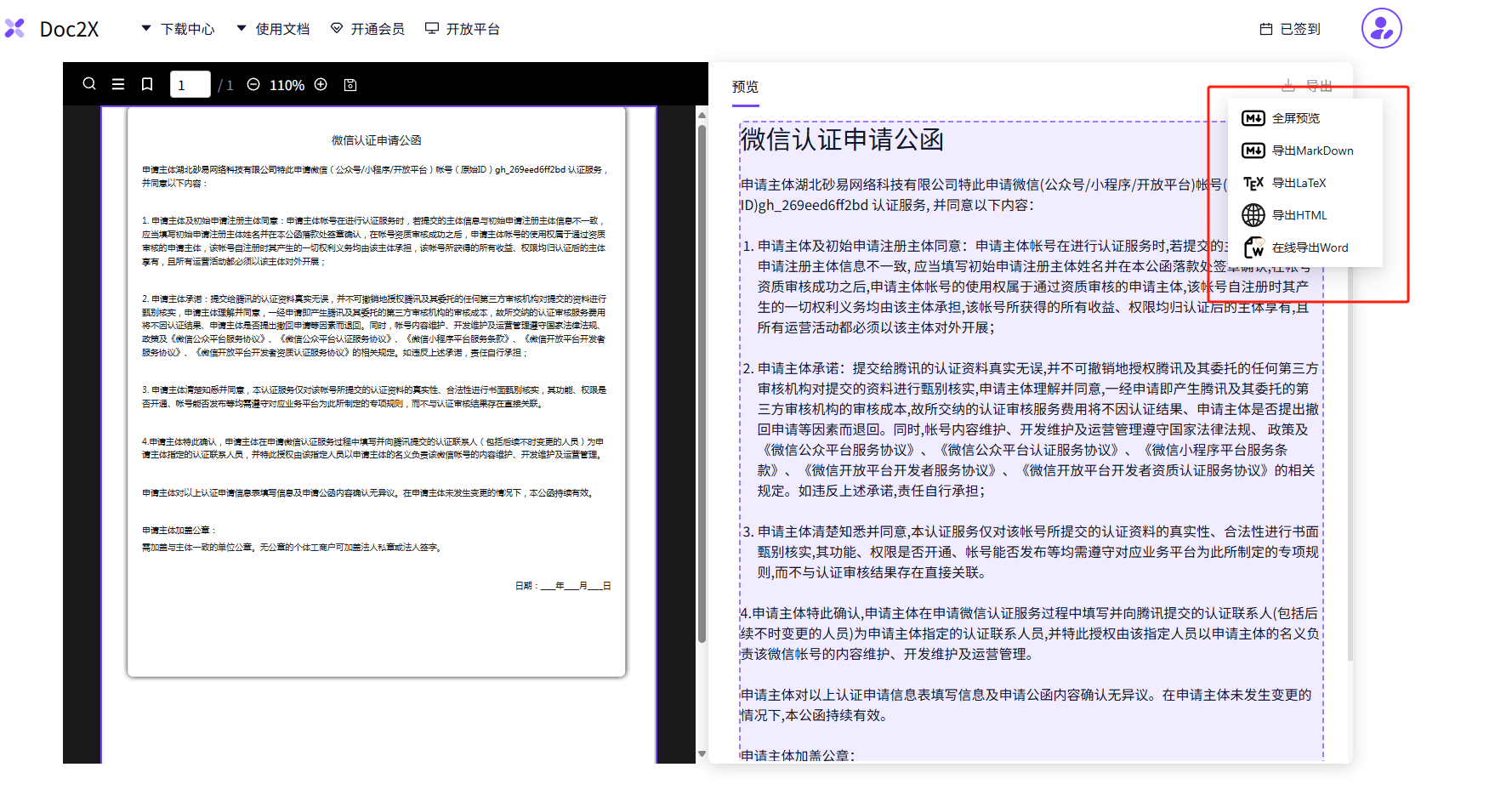
Task: Click the preview heading 微信认证申请公函
Action: tap(842, 139)
